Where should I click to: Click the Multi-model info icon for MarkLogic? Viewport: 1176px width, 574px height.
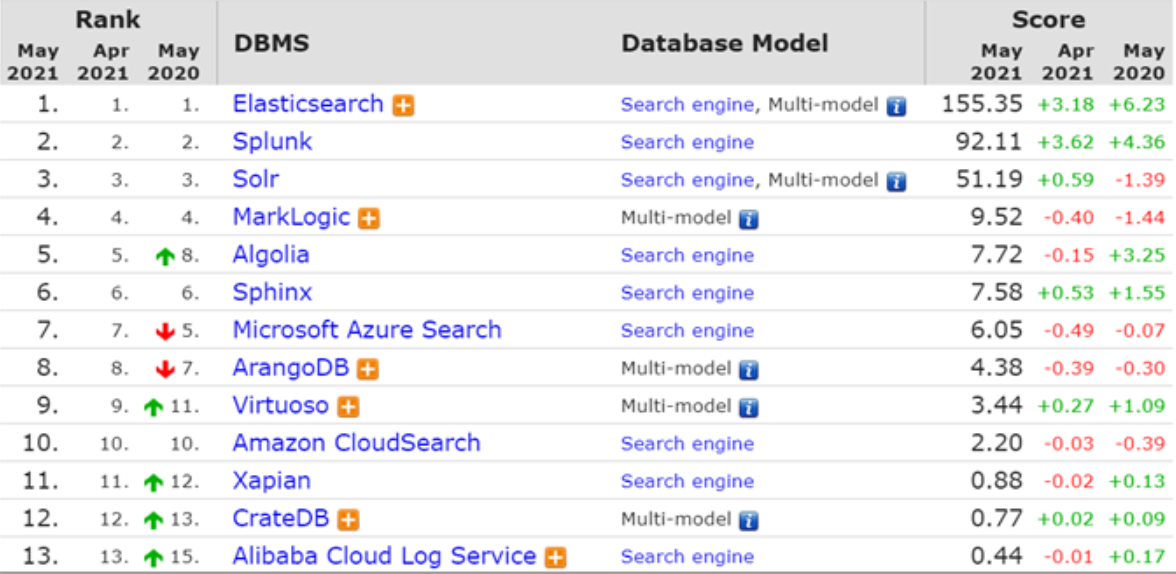pos(748,219)
